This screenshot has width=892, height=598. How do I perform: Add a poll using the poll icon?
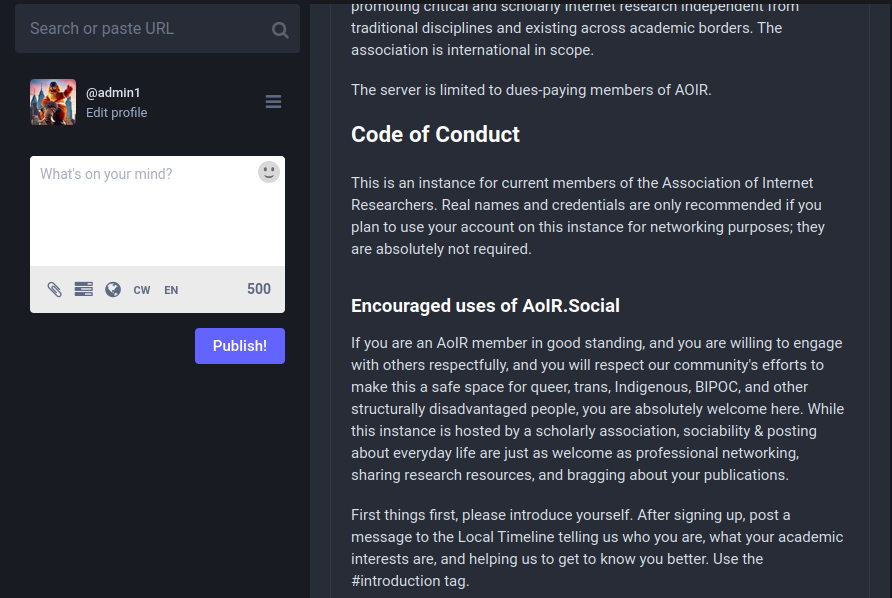click(83, 289)
